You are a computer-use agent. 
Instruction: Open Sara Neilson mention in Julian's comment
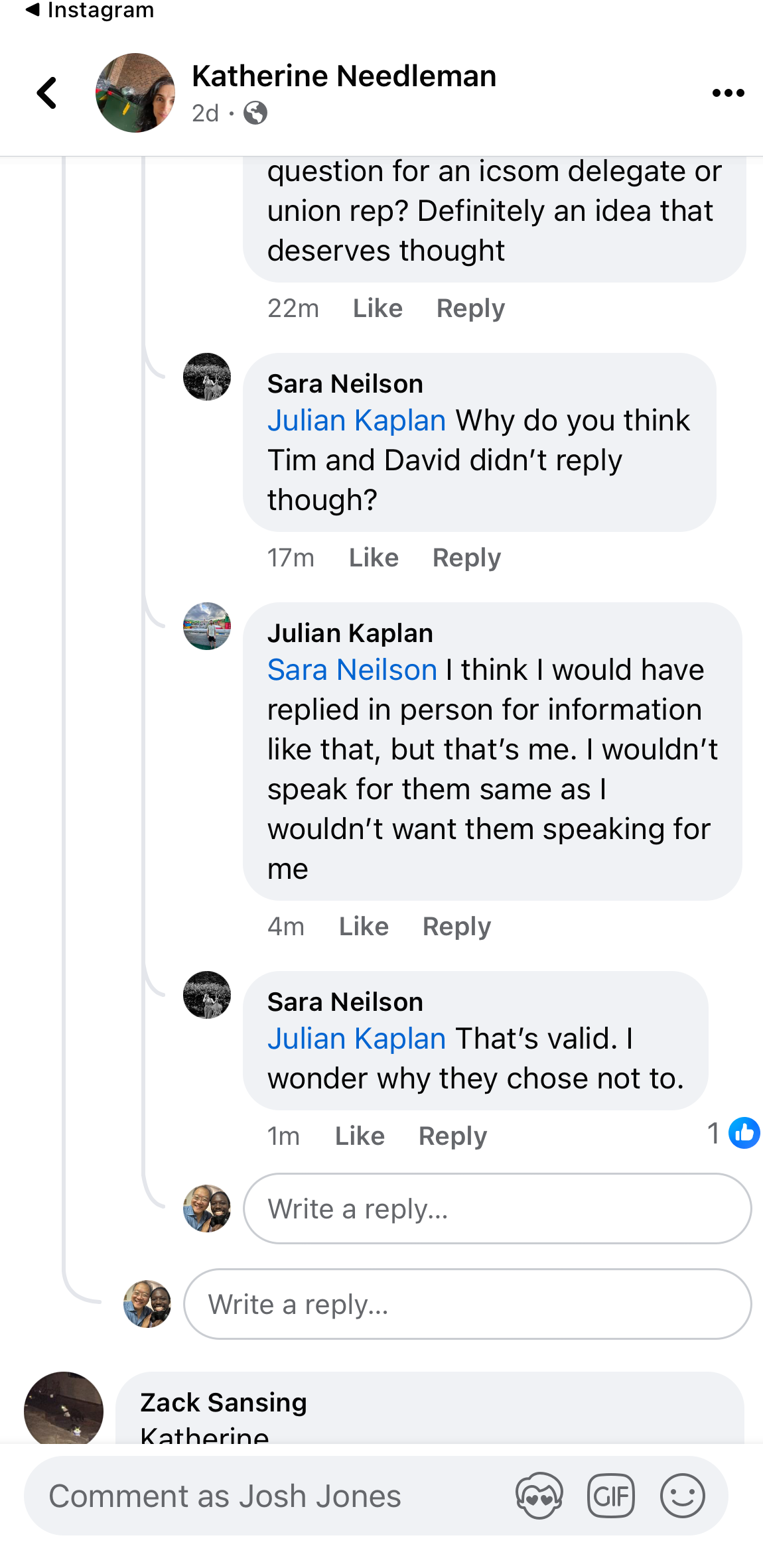tap(352, 670)
